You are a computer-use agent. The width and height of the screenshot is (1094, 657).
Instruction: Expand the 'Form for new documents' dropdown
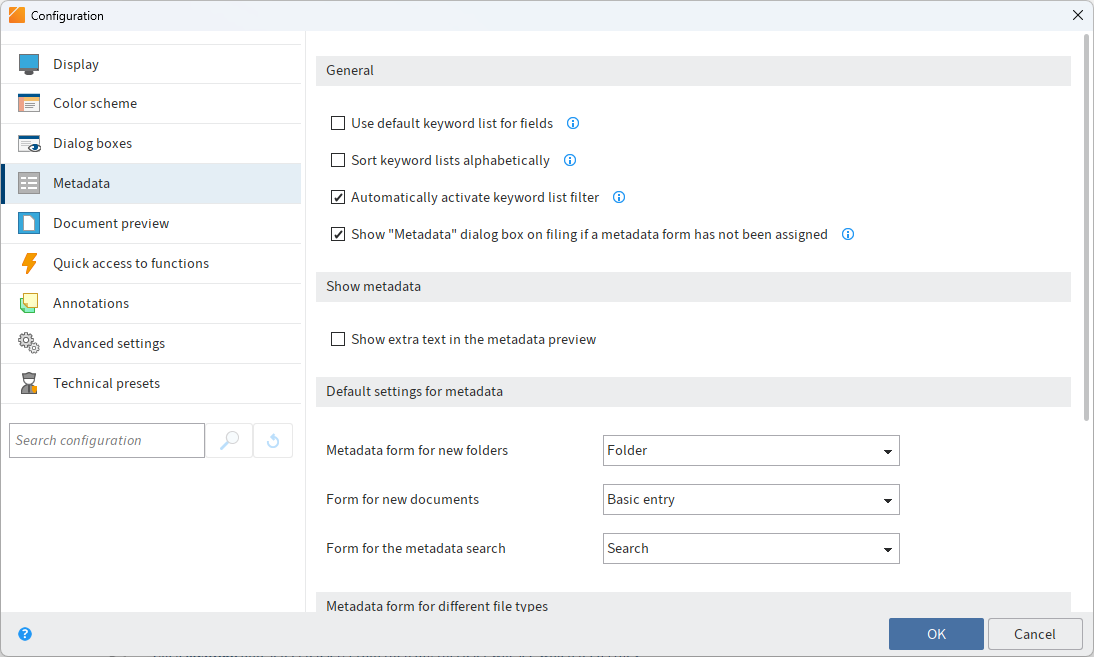(x=886, y=499)
